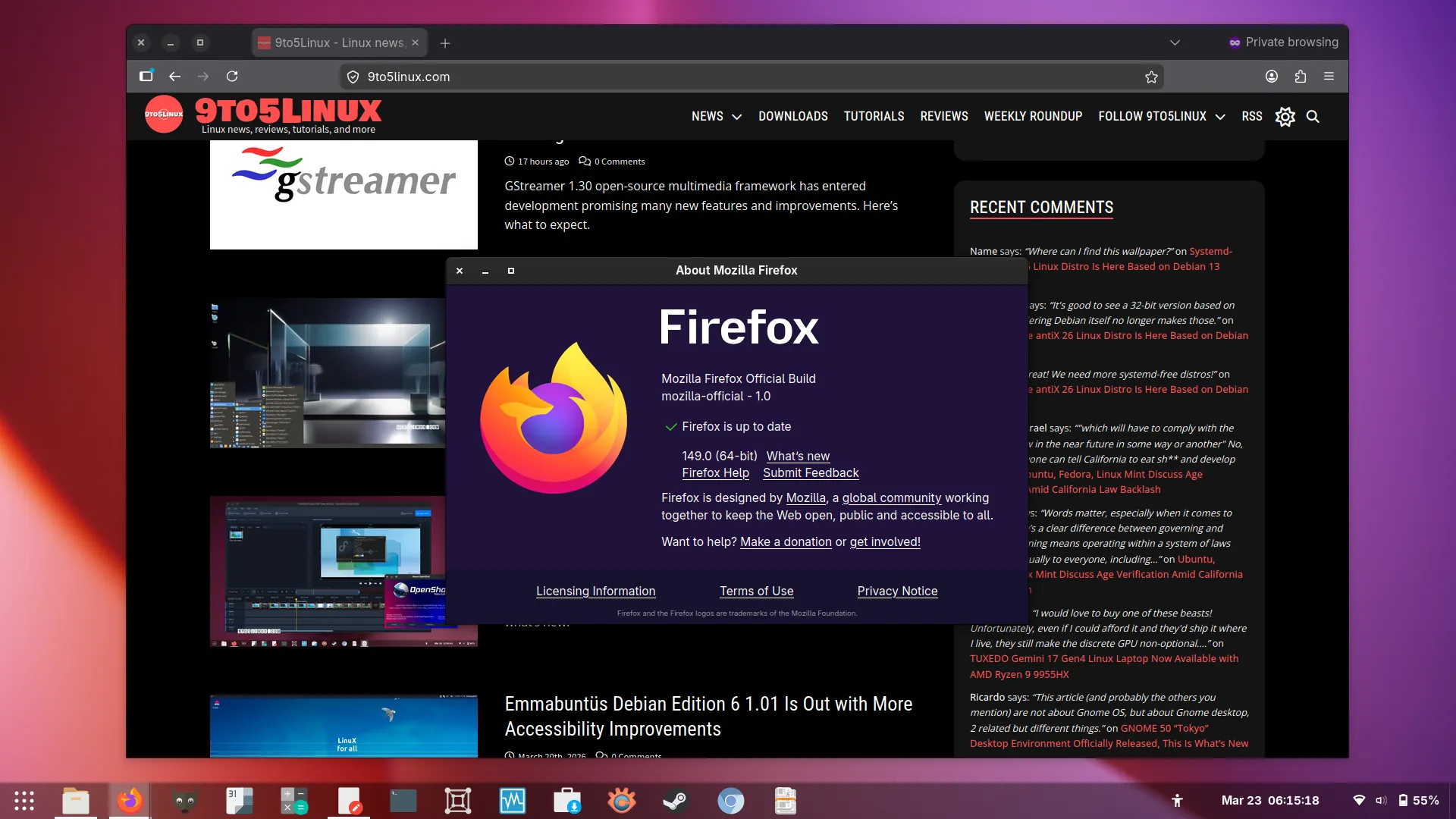Expand the NEWS dropdown menu
The image size is (1456, 819).
tap(715, 117)
